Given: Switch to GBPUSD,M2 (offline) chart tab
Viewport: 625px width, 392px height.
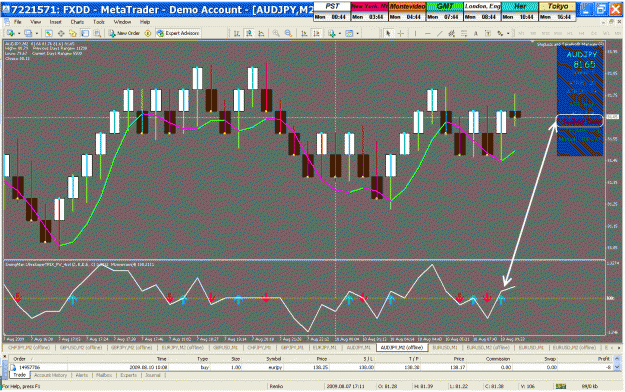Looking at the screenshot, I should pos(81,348).
